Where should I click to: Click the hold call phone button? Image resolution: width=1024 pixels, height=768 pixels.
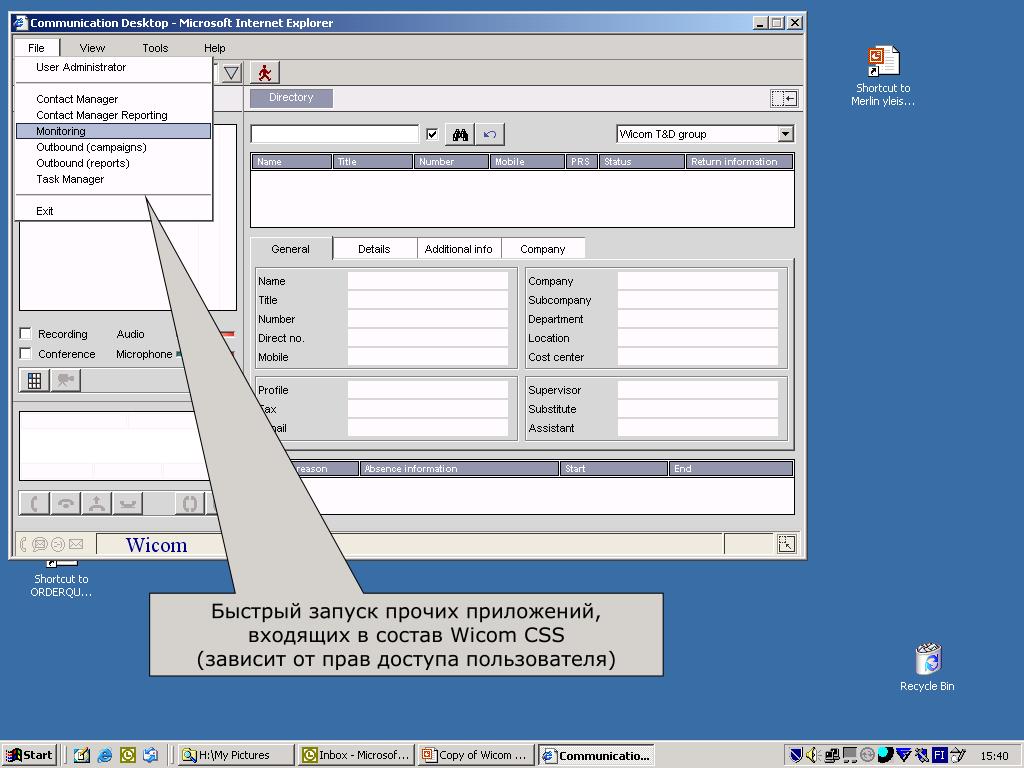[x=128, y=504]
